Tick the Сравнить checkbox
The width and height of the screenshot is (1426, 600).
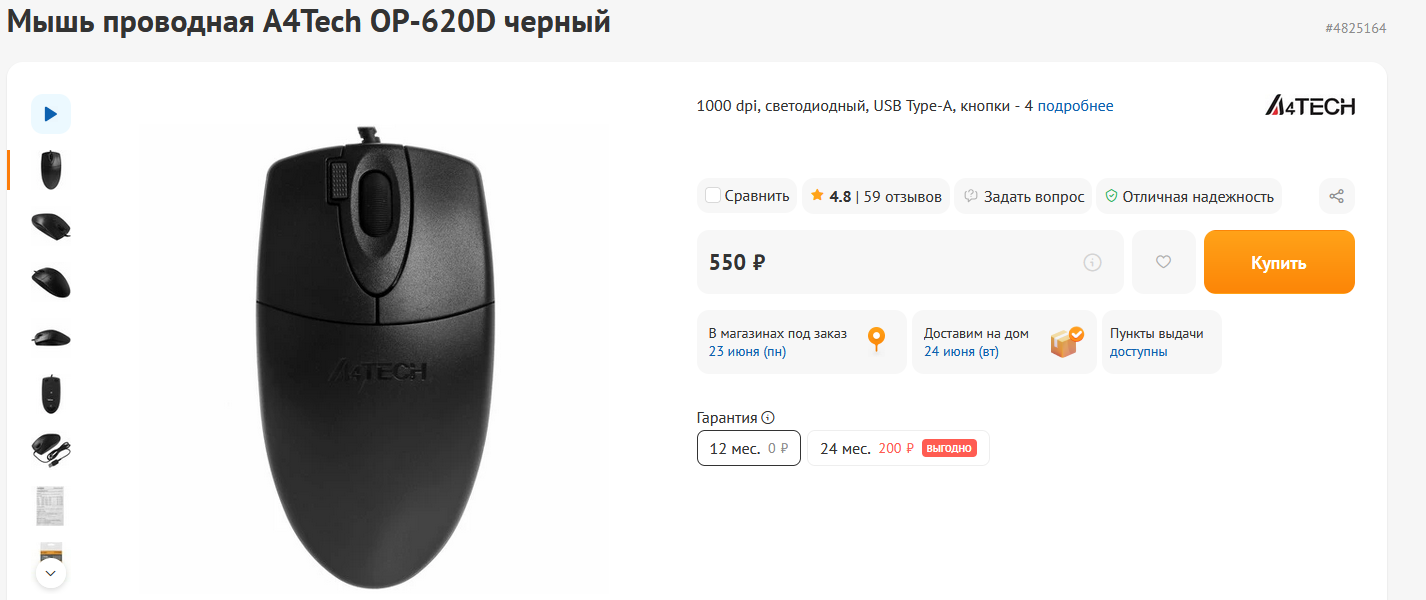(x=713, y=196)
